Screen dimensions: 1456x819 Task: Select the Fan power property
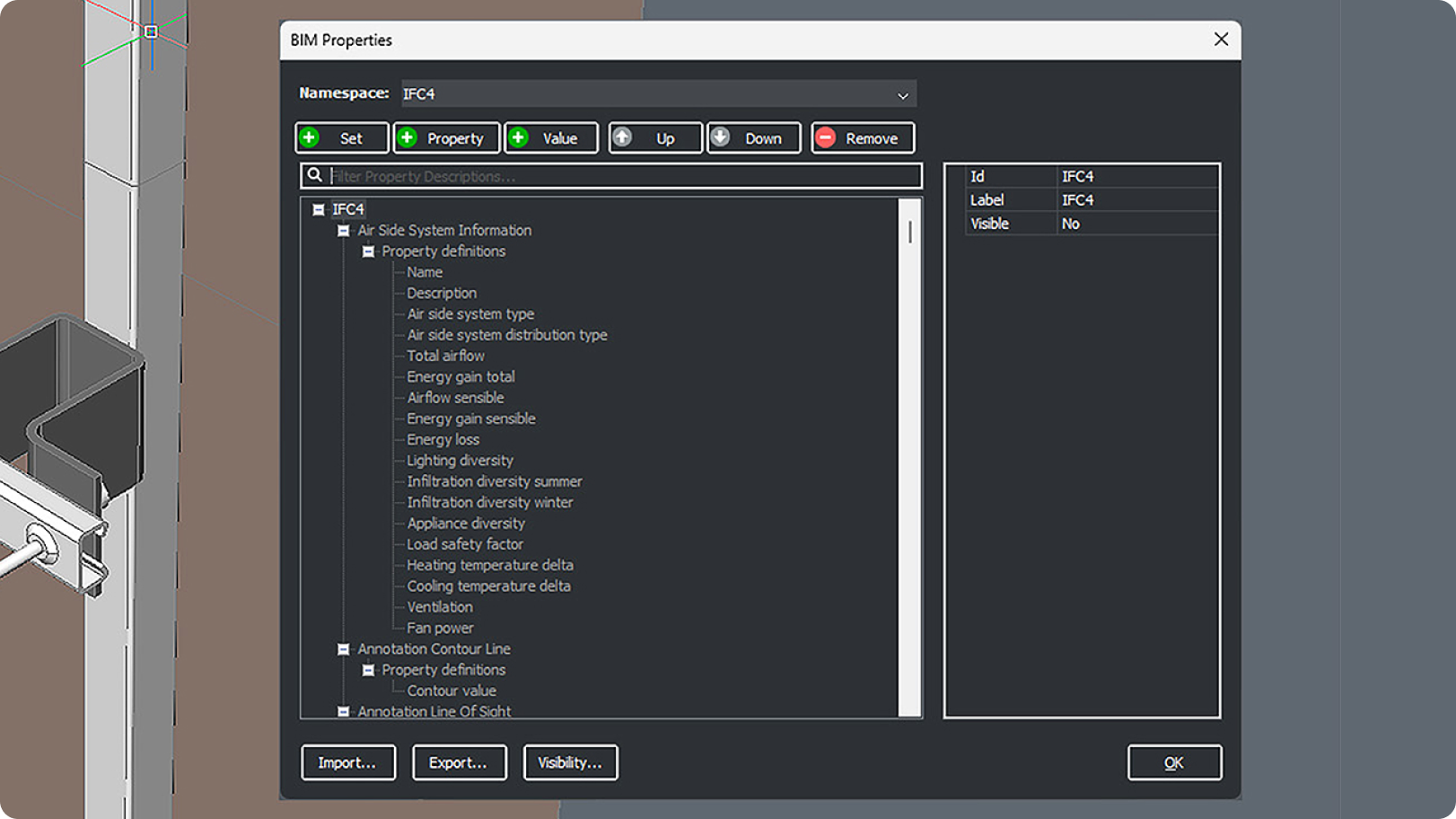[x=439, y=628]
